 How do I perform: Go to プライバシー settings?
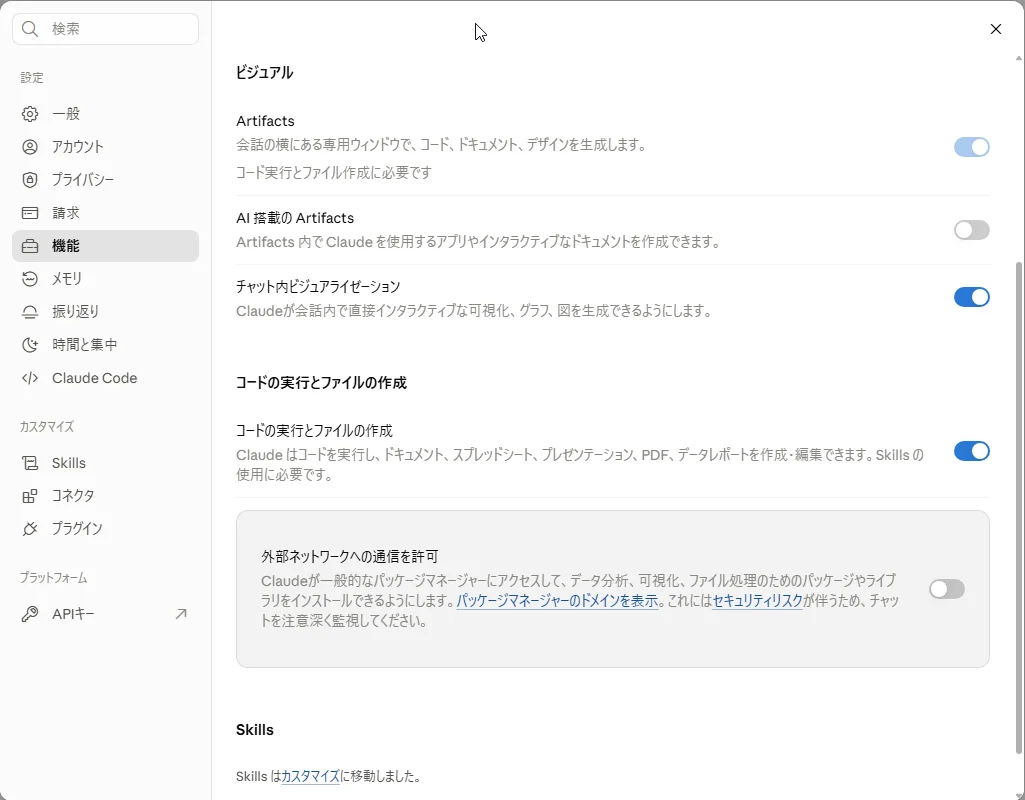coord(105,180)
